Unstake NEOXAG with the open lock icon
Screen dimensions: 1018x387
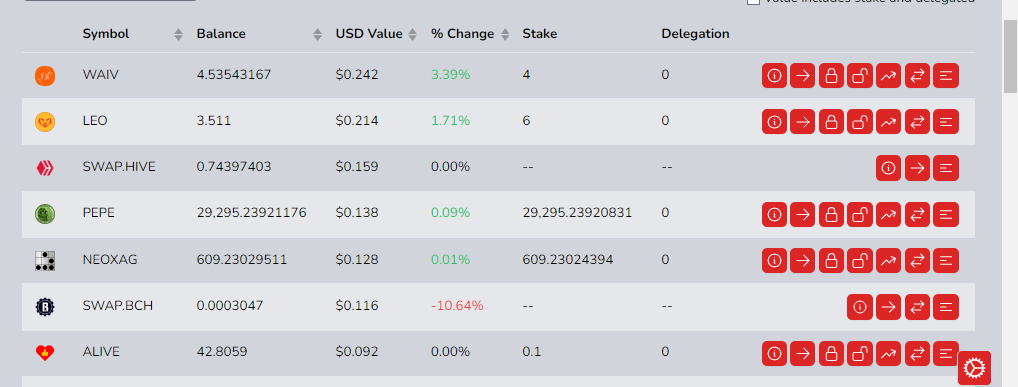860,260
